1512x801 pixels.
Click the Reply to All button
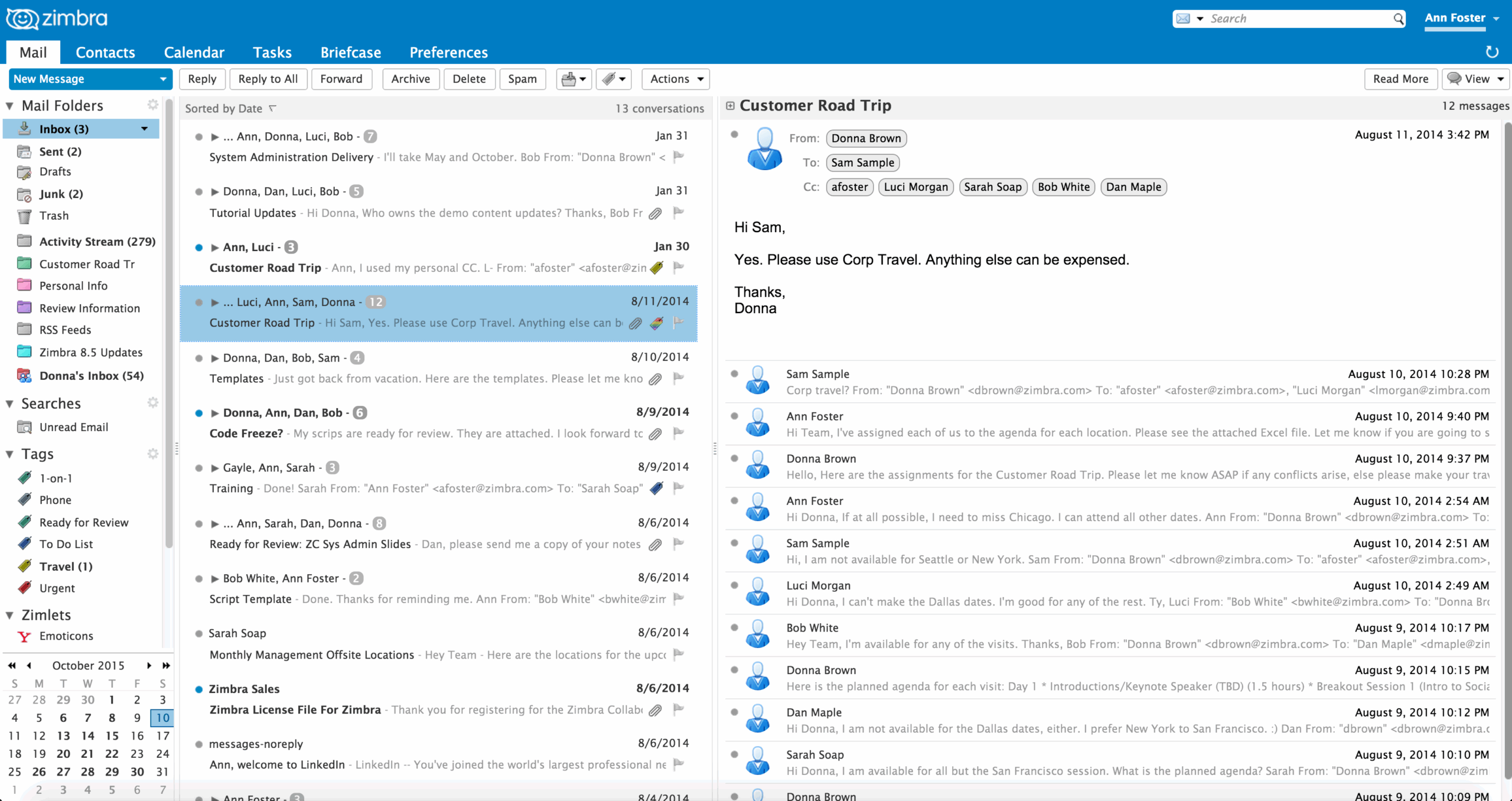268,79
